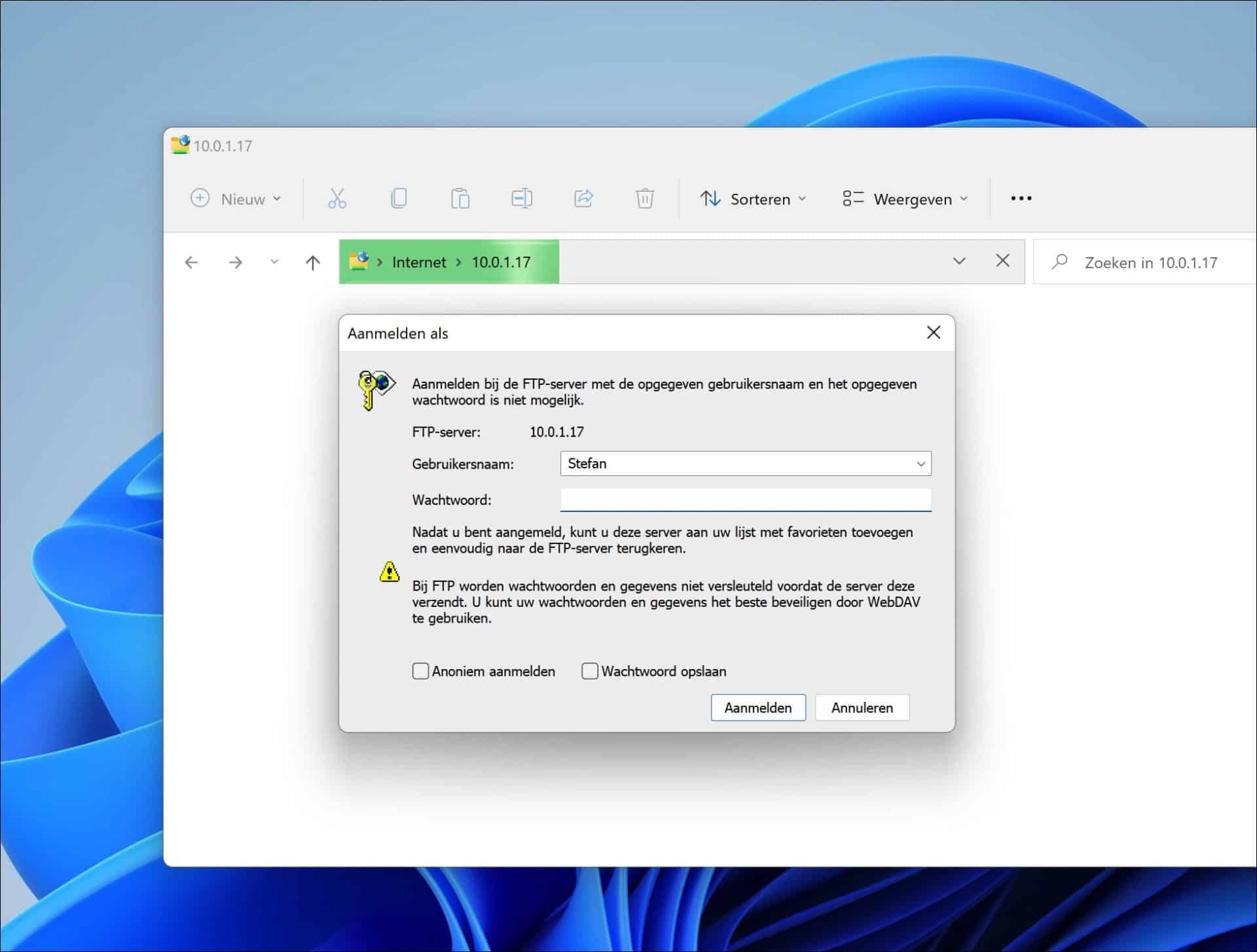Open the address bar history dropdown
The image size is (1257, 952).
[959, 261]
